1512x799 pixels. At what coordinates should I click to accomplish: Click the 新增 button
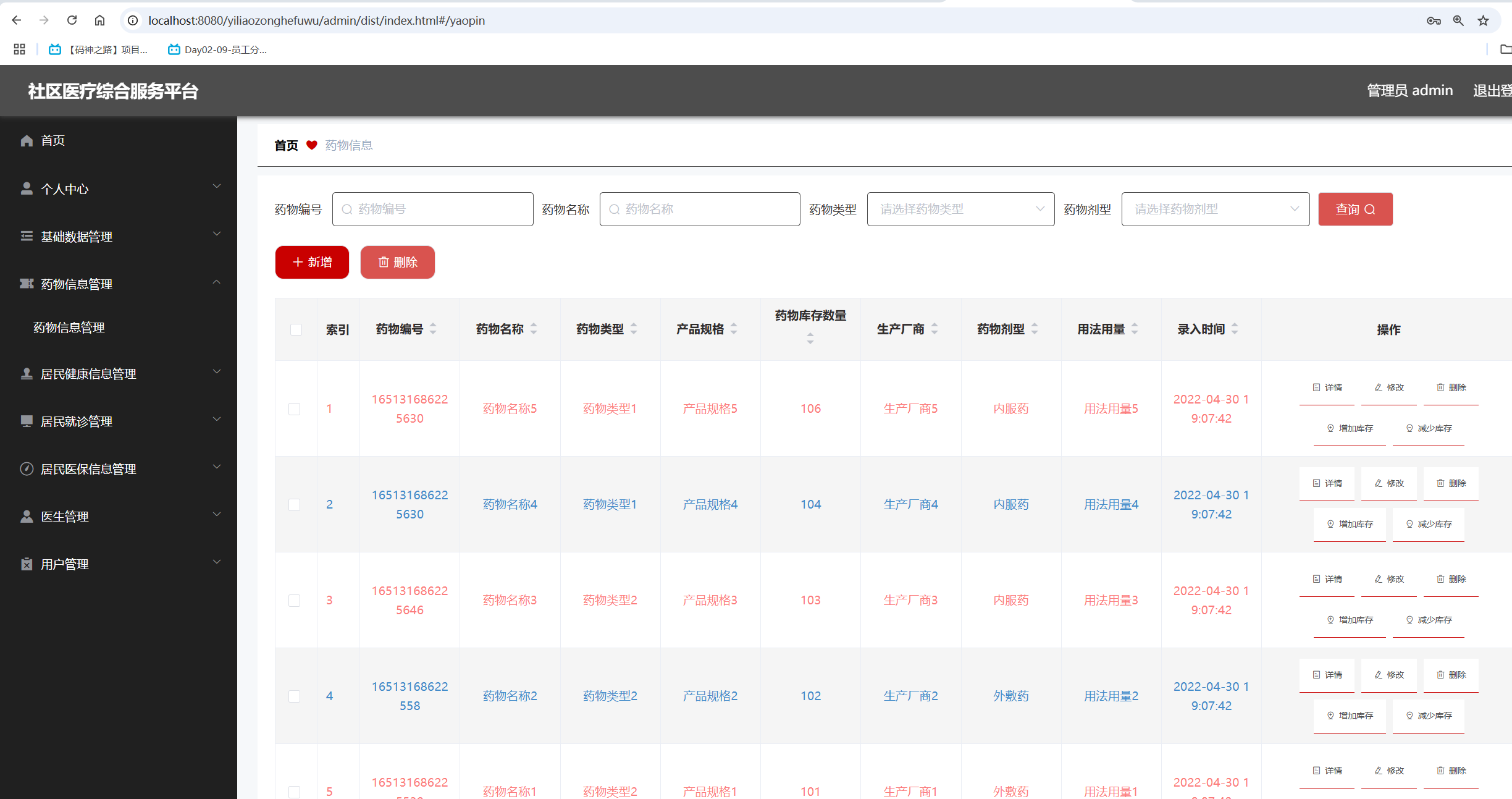click(x=311, y=262)
